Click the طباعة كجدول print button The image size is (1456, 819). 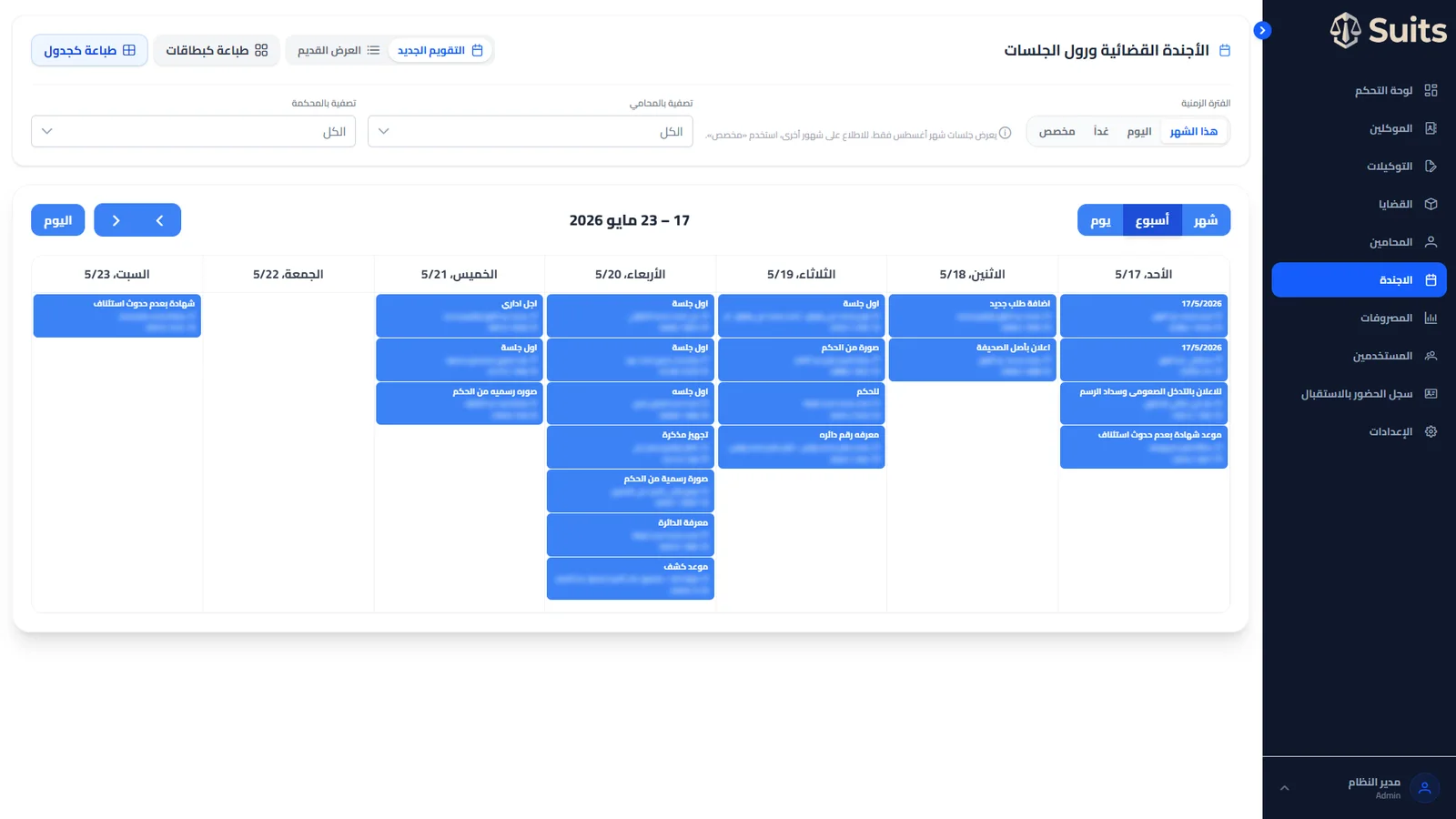click(x=89, y=50)
